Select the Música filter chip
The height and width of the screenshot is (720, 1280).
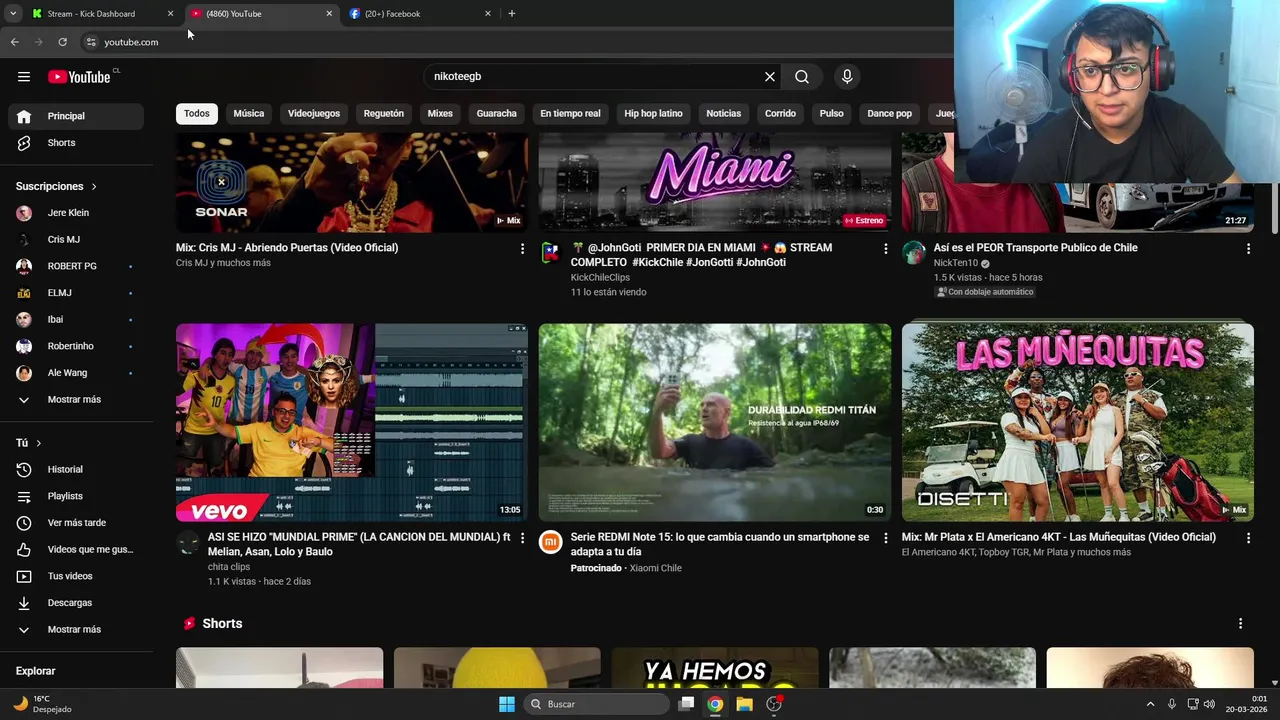(249, 114)
